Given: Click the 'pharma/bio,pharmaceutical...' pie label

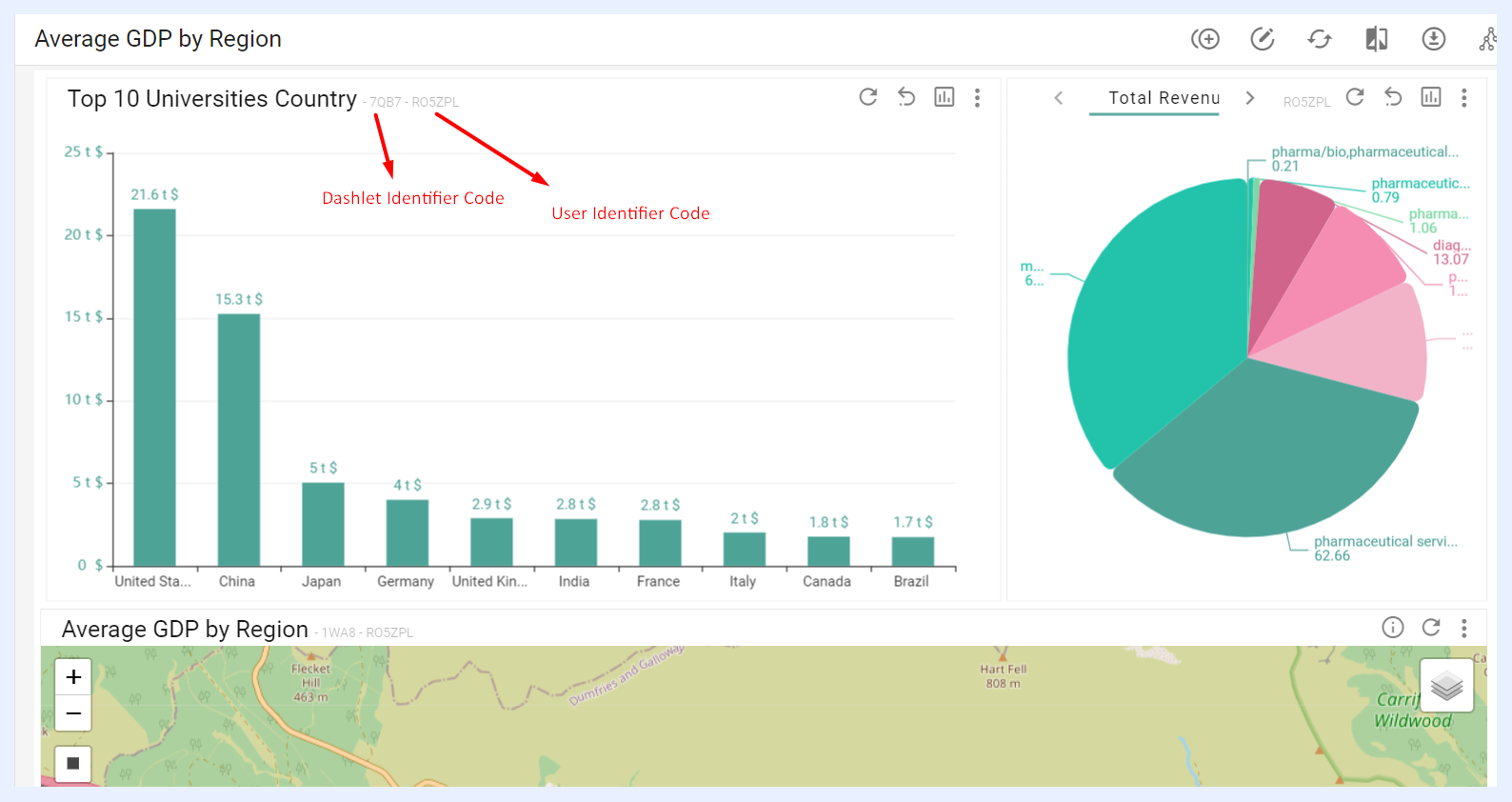Looking at the screenshot, I should point(1364,151).
